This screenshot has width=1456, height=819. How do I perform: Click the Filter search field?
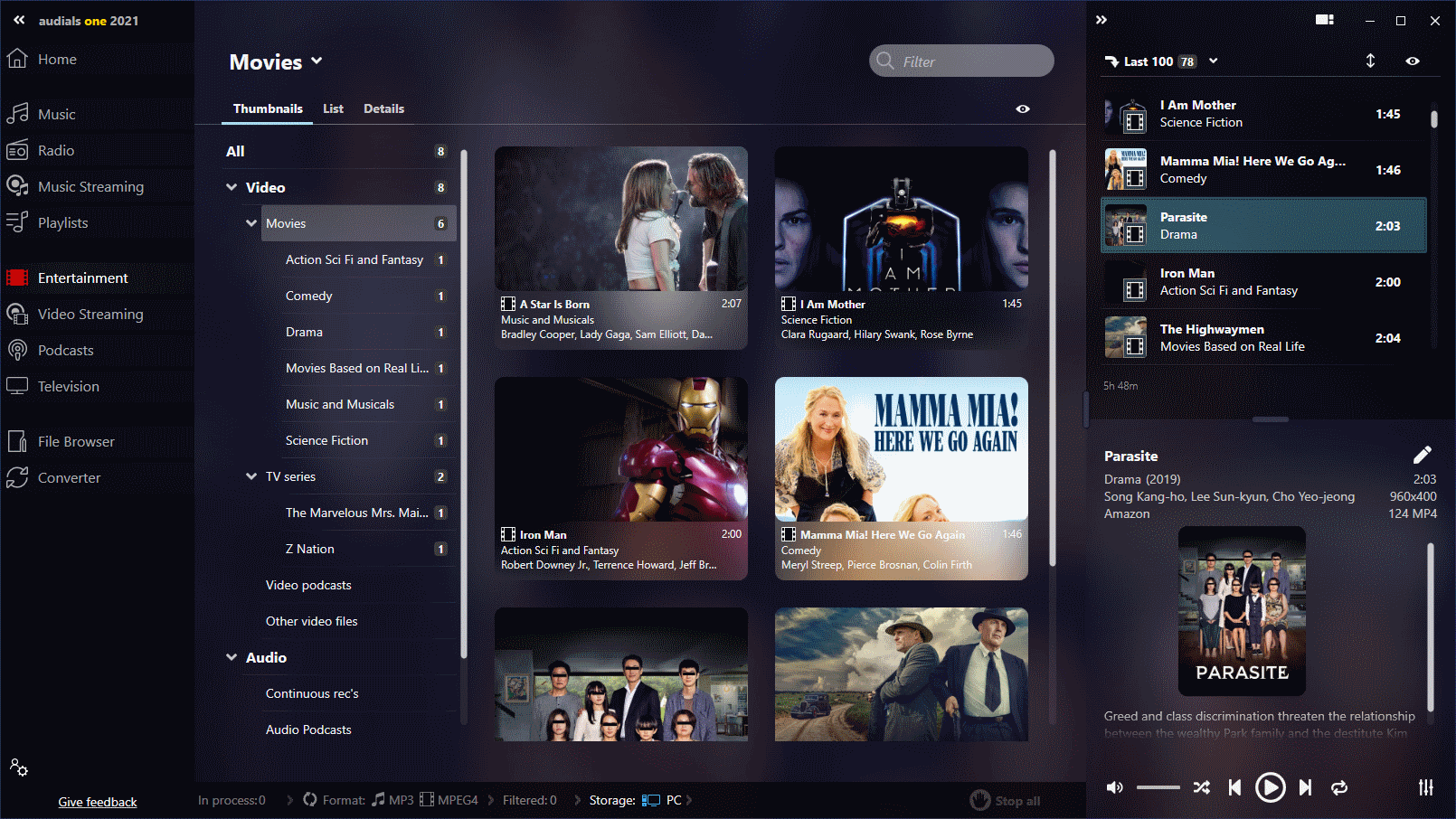[x=961, y=61]
